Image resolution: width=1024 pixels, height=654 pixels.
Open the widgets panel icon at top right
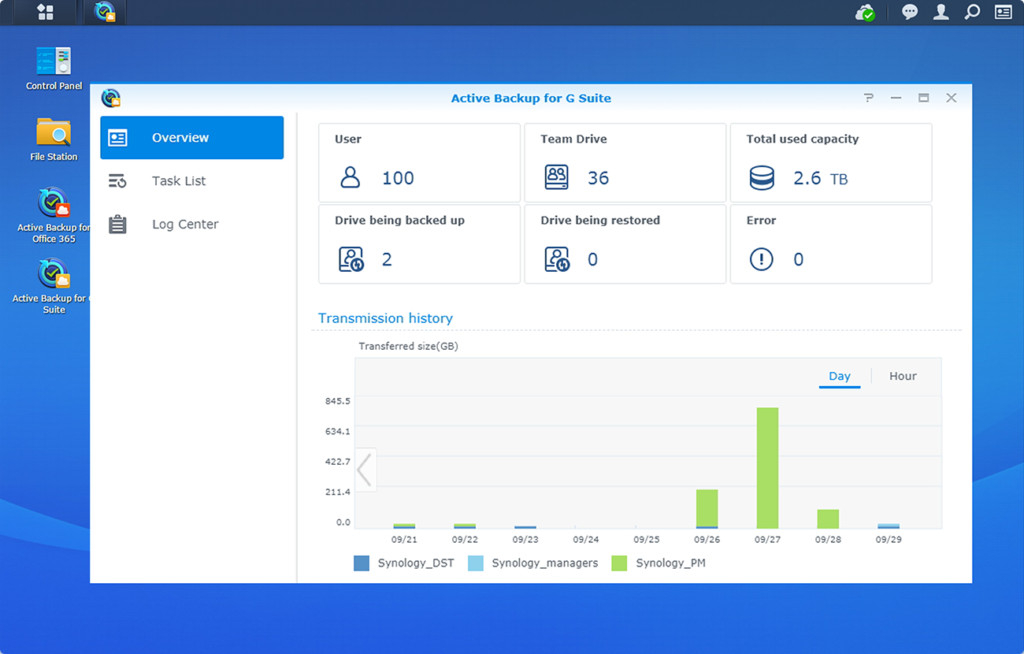click(x=1004, y=12)
